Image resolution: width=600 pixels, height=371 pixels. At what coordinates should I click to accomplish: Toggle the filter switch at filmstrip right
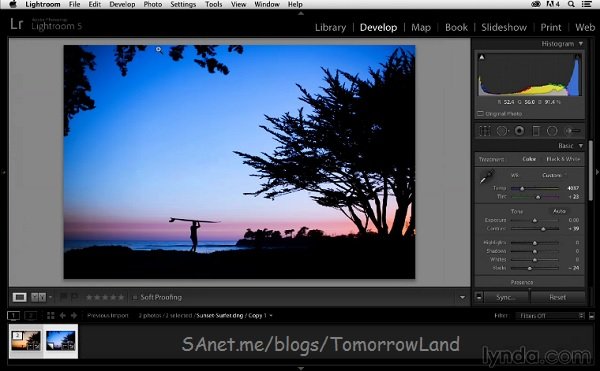pyautogui.click(x=592, y=316)
